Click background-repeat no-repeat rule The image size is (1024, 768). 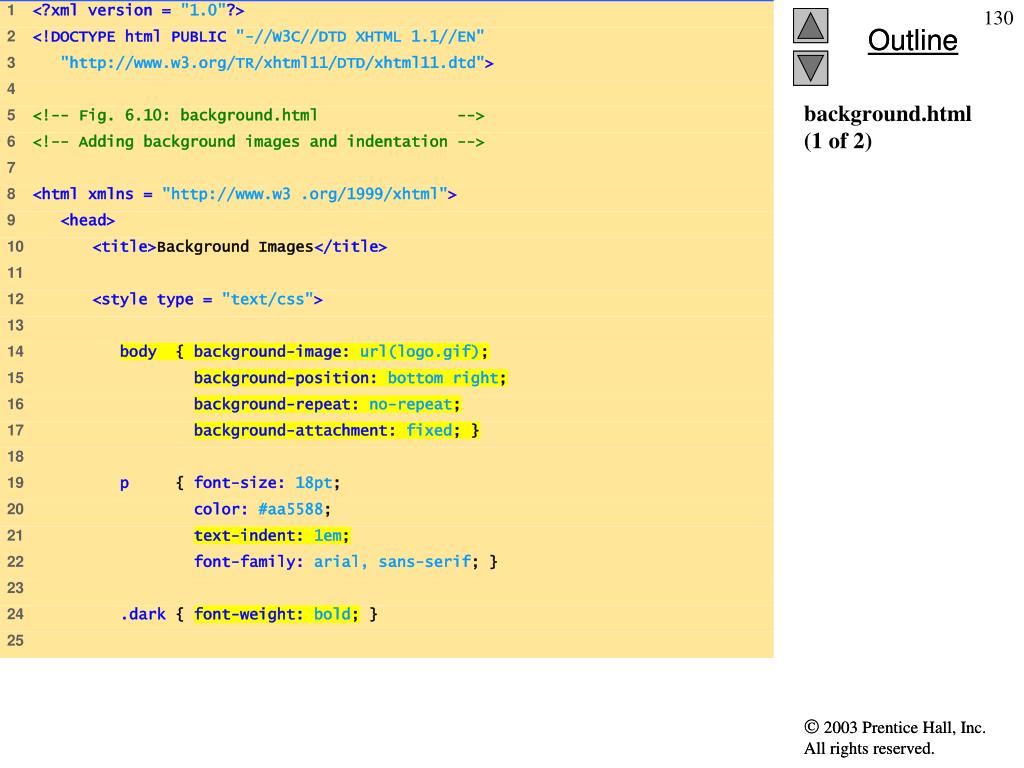pos(327,404)
